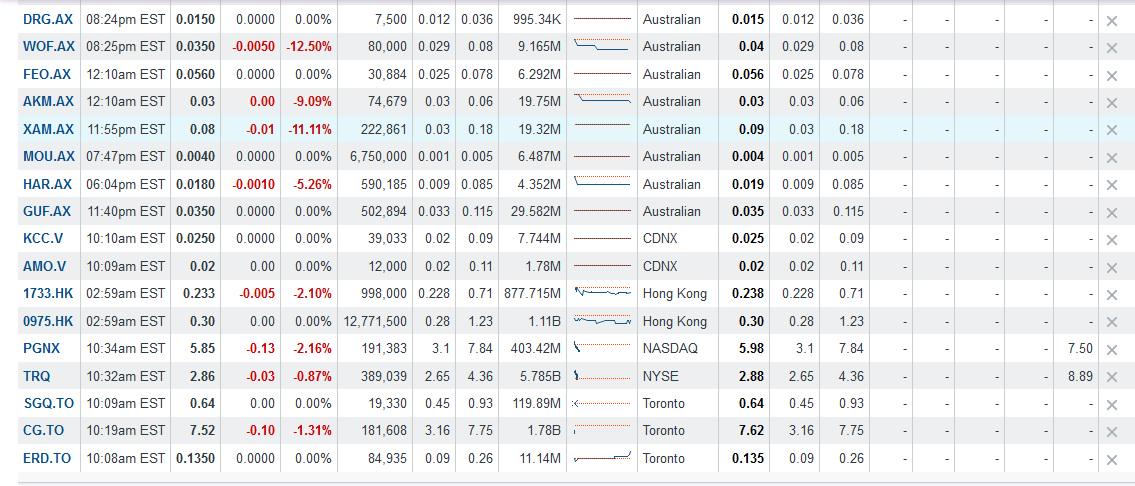Open the 1733.HK intraday sparkline chart
This screenshot has height=486, width=1135.
602,292
